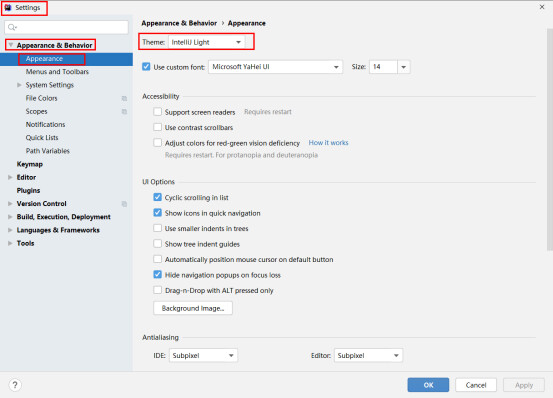Open File Colors settings
This screenshot has height=398, width=553.
[x=41, y=98]
